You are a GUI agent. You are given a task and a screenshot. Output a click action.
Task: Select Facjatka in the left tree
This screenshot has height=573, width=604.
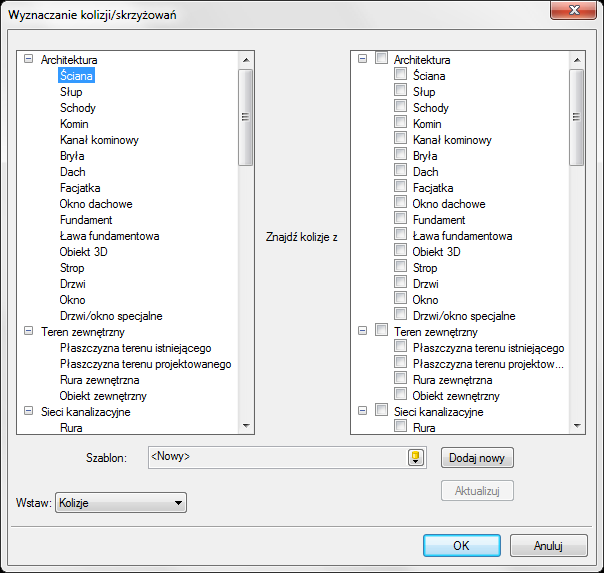[x=80, y=188]
